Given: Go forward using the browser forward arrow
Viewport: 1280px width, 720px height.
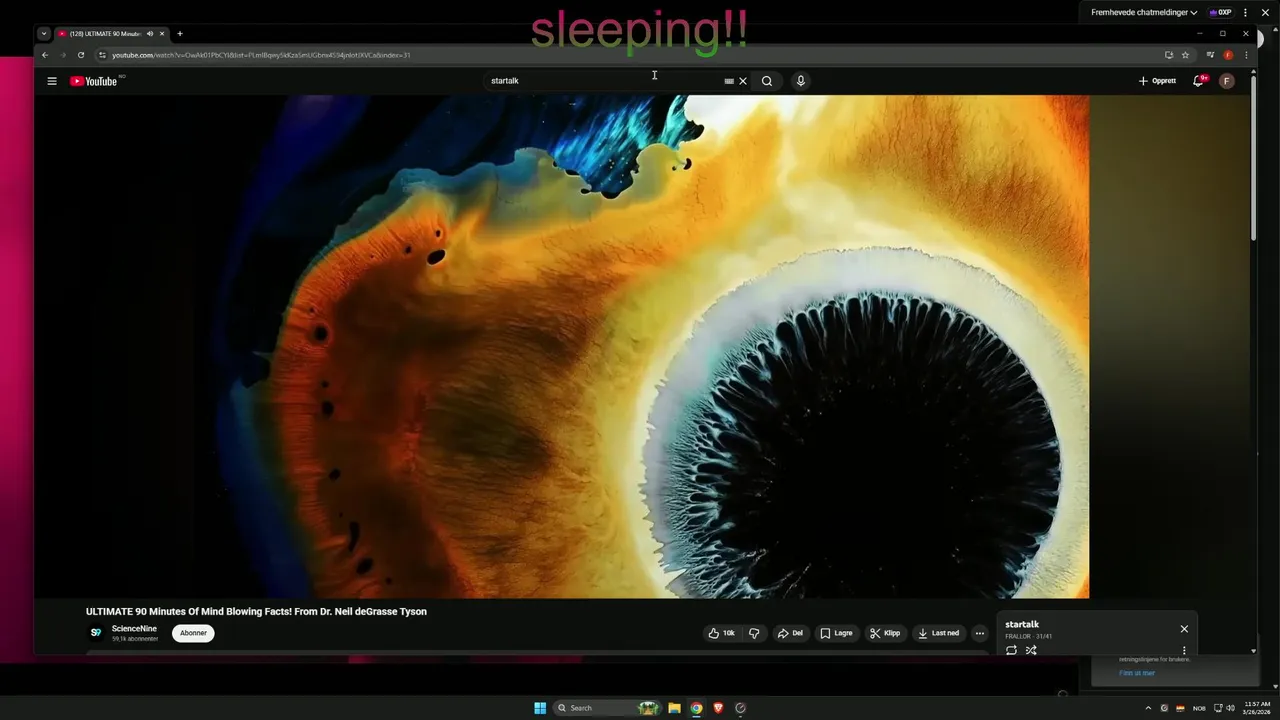Looking at the screenshot, I should pyautogui.click(x=63, y=55).
